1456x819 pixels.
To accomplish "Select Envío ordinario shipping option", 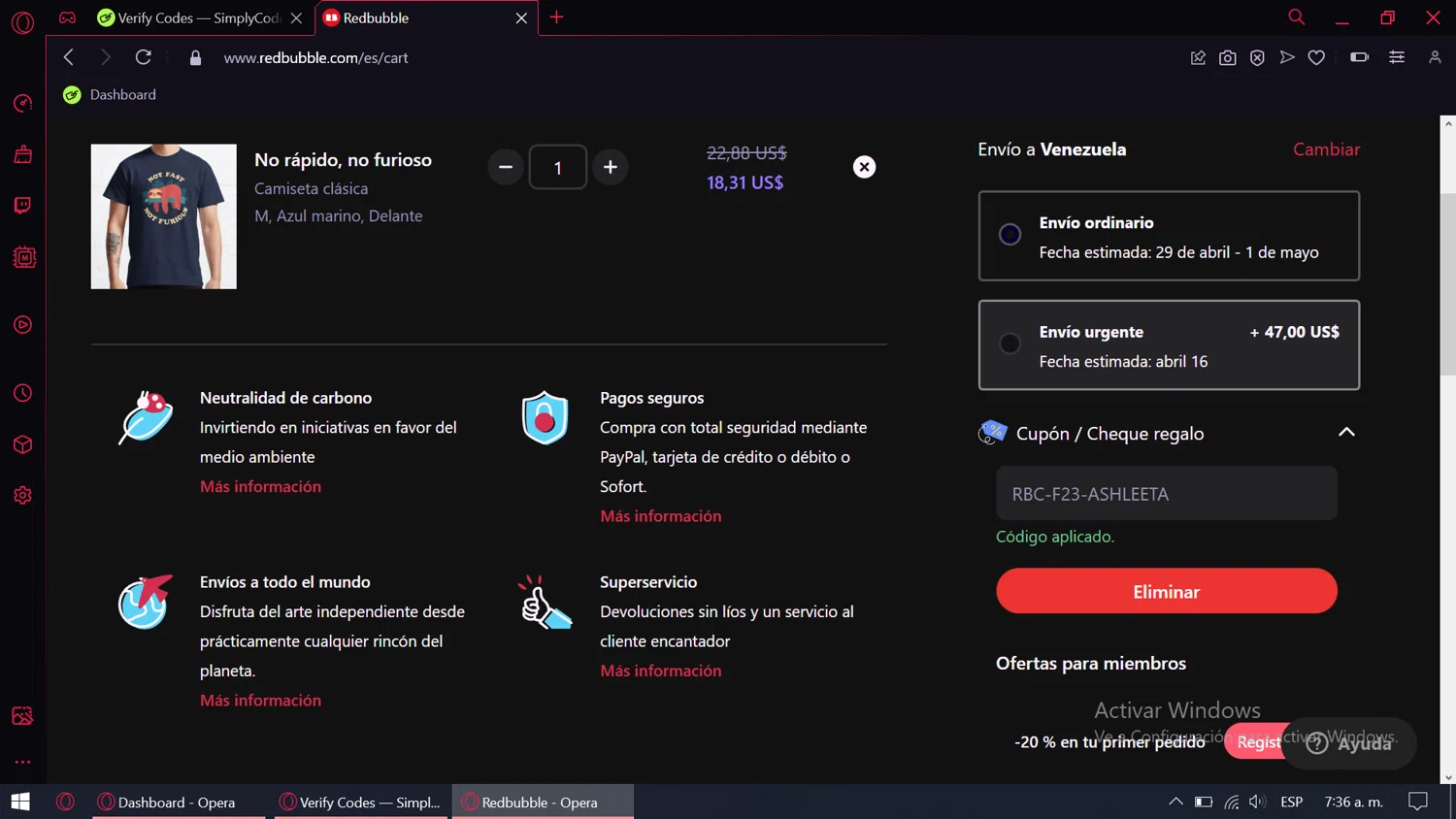I will [x=1169, y=236].
